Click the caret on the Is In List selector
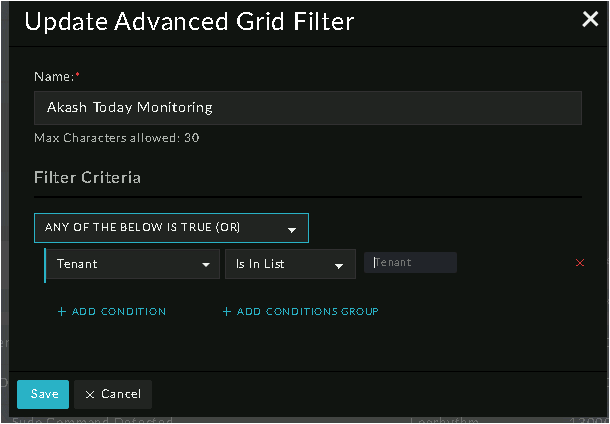The image size is (610, 424). click(x=340, y=265)
